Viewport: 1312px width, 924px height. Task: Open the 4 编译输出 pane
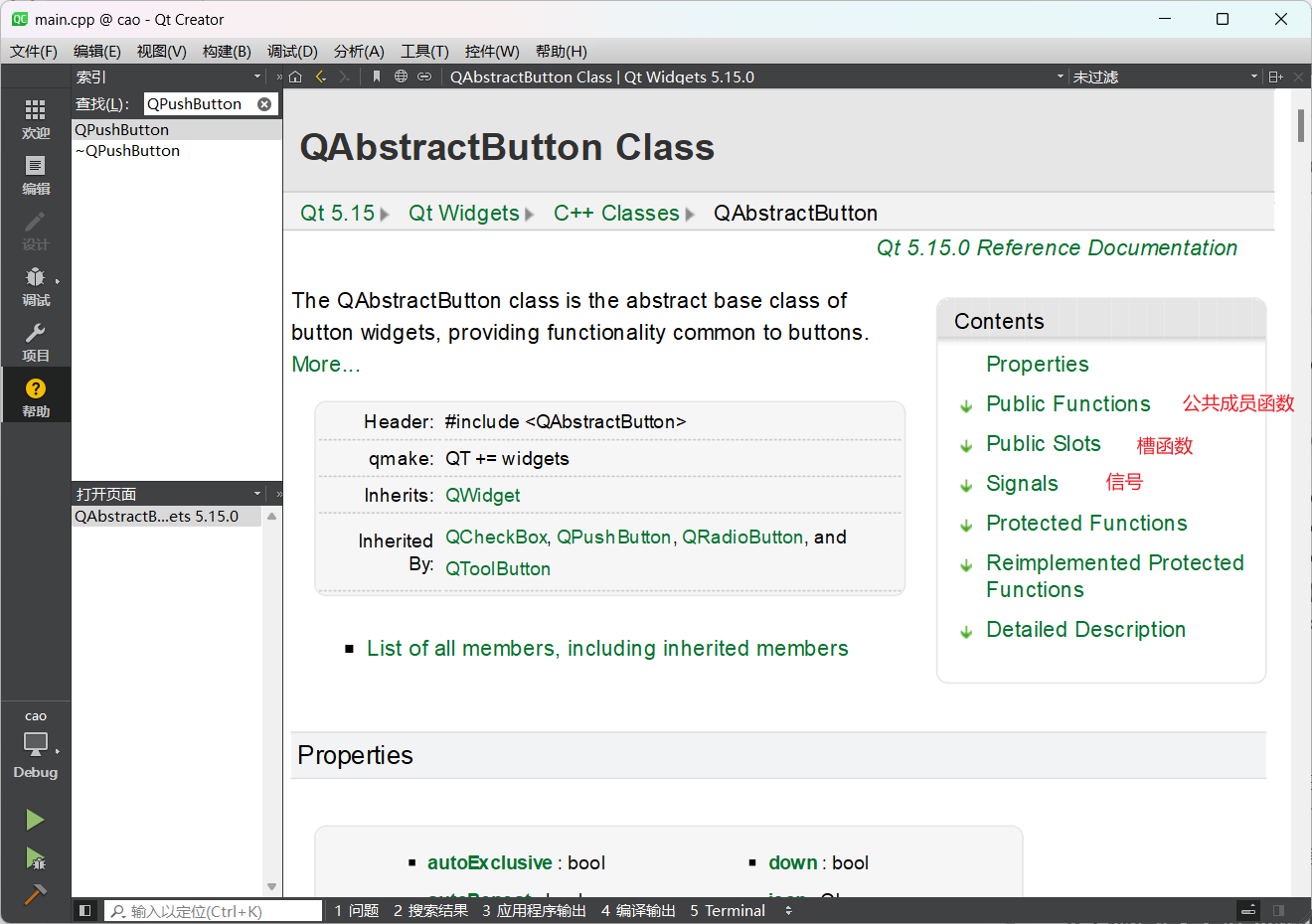[x=638, y=910]
